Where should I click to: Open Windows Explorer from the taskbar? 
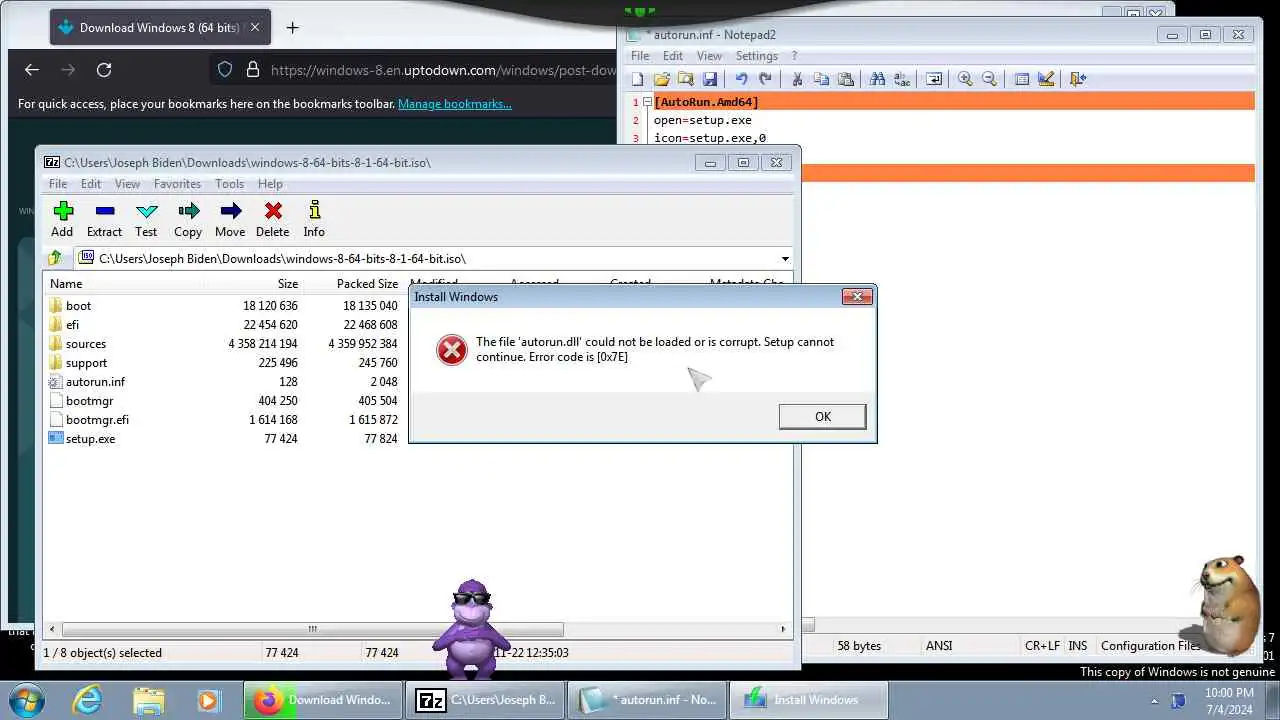click(x=148, y=700)
